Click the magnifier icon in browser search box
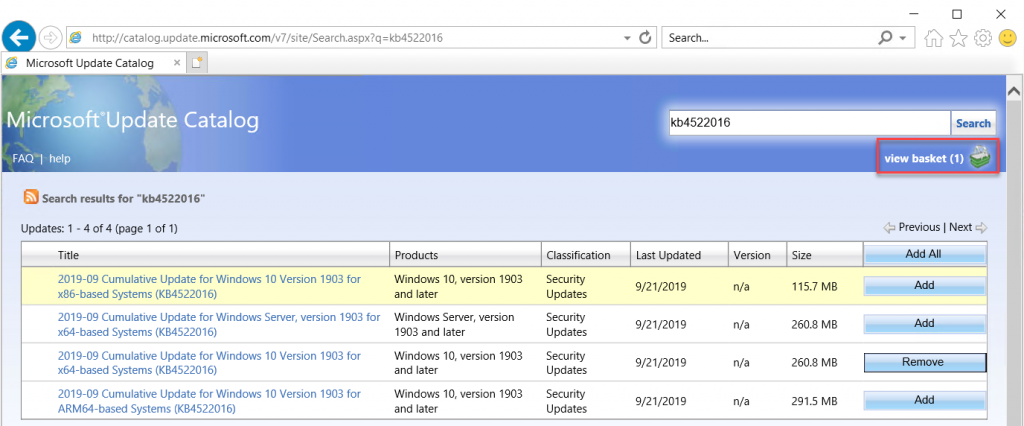The image size is (1024, 426). coord(886,38)
